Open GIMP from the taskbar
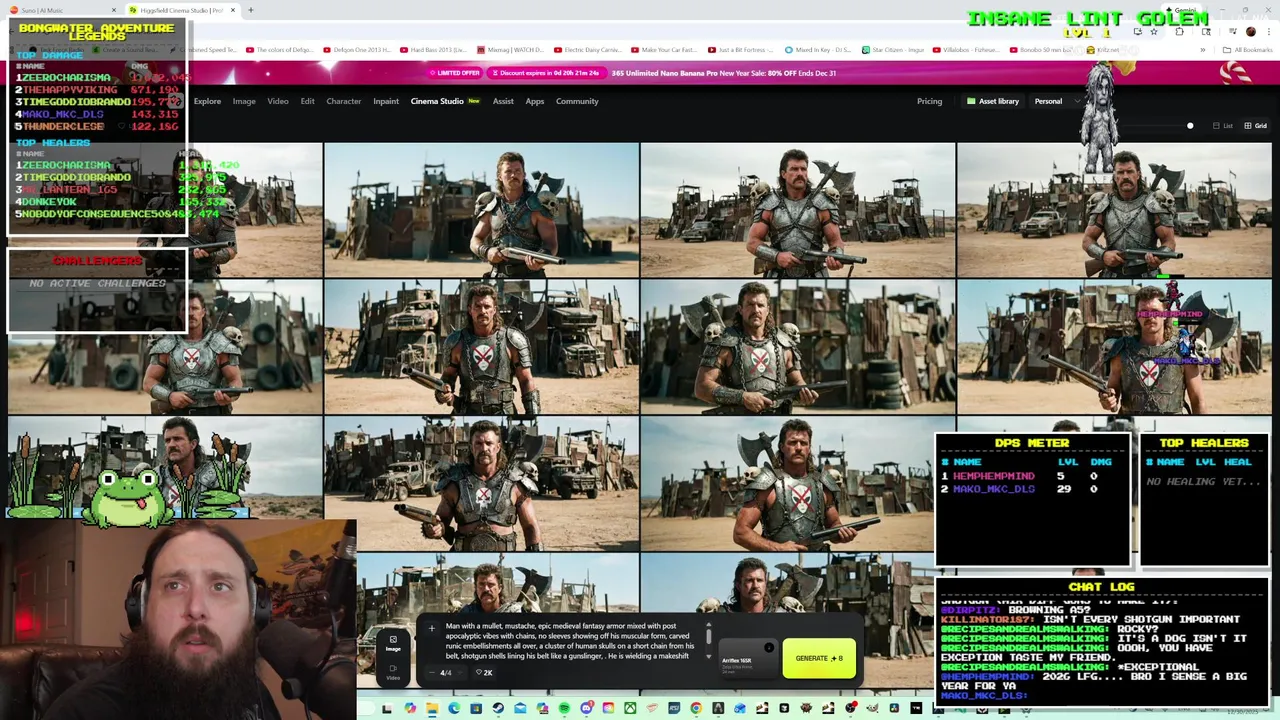The image size is (1280, 720). coord(871,708)
